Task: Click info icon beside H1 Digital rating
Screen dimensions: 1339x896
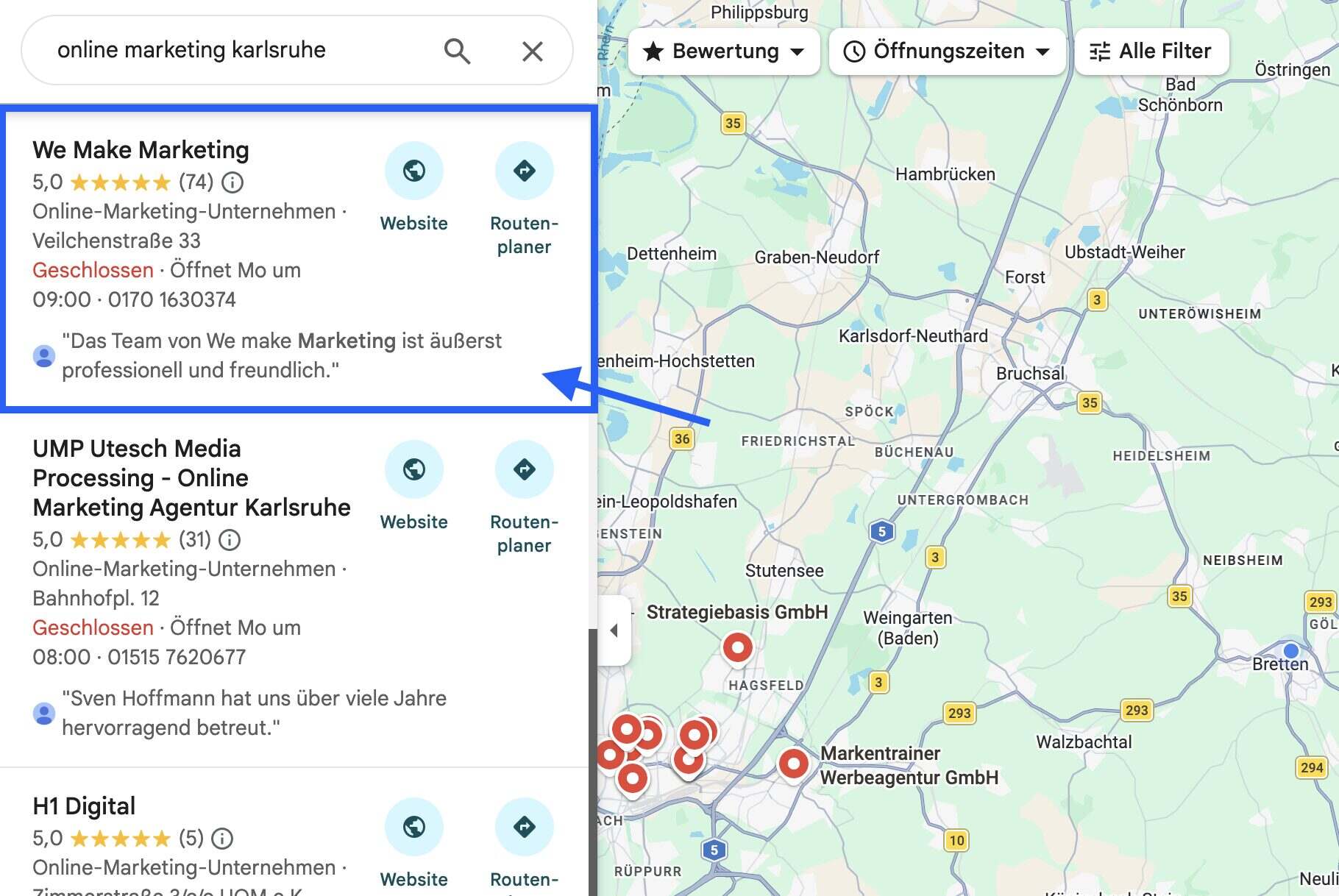Action: point(222,839)
